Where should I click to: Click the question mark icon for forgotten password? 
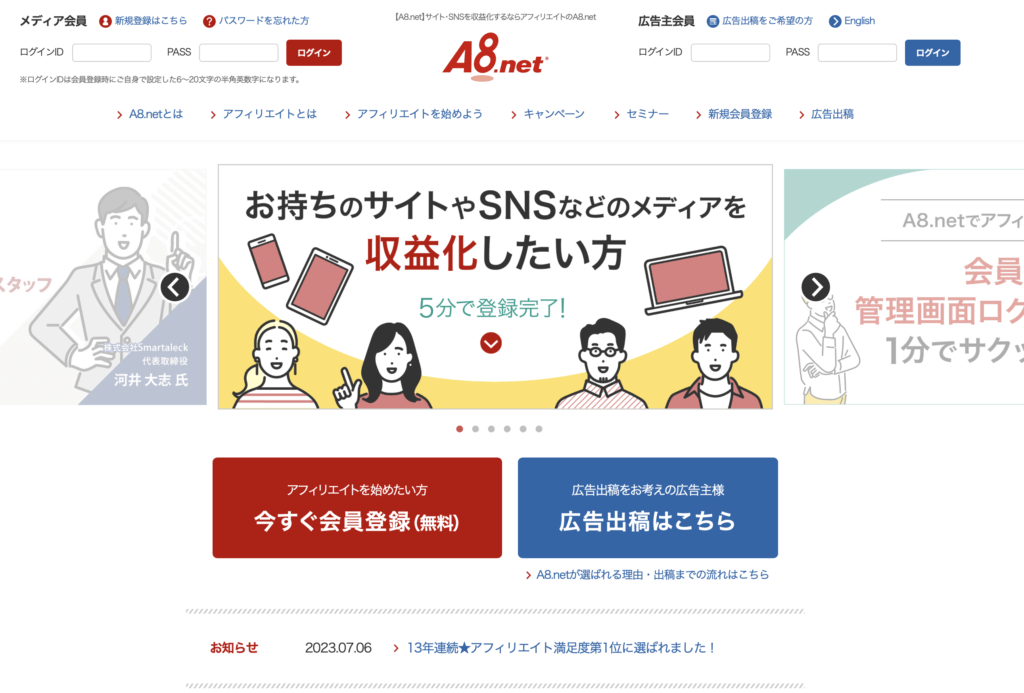(209, 22)
